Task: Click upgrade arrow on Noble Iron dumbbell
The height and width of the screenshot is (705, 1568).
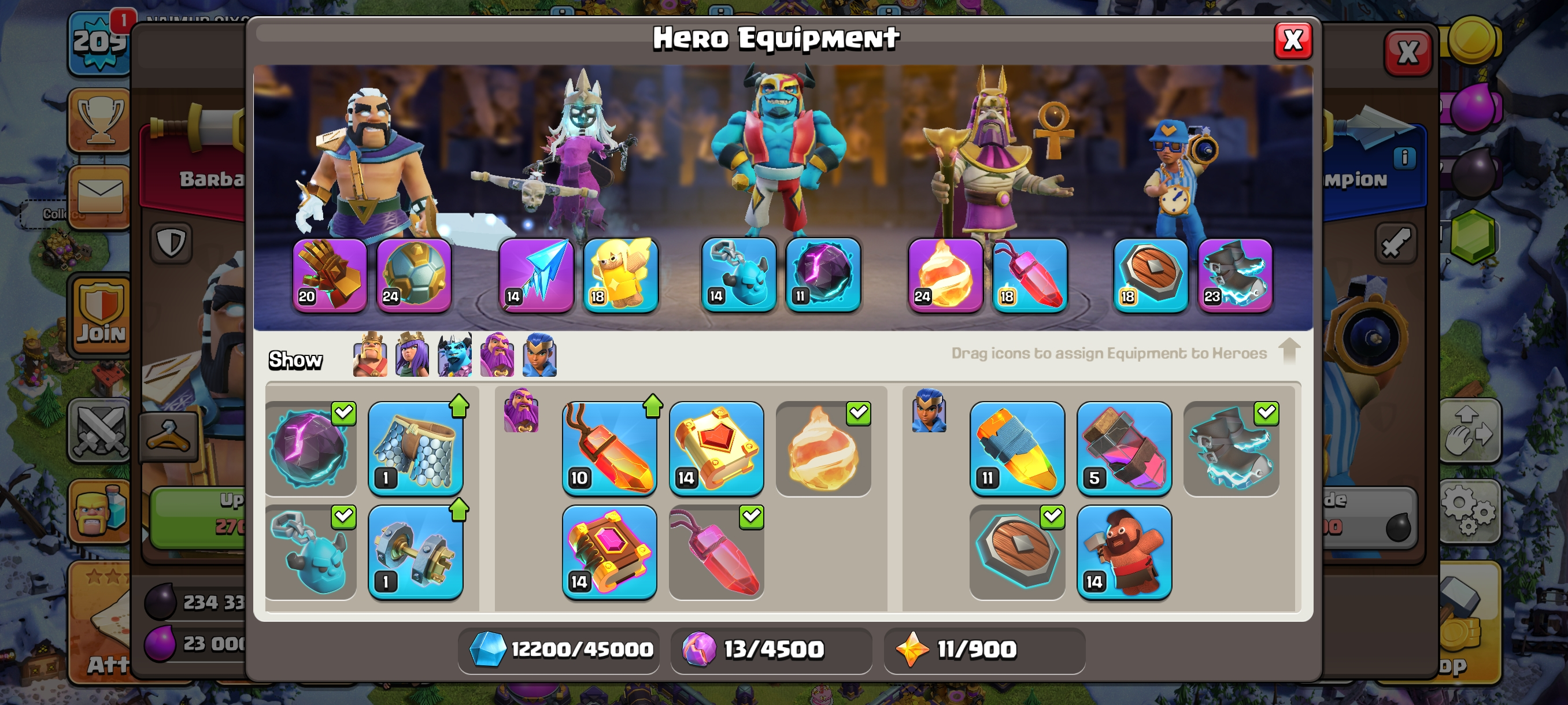Action: [x=459, y=510]
